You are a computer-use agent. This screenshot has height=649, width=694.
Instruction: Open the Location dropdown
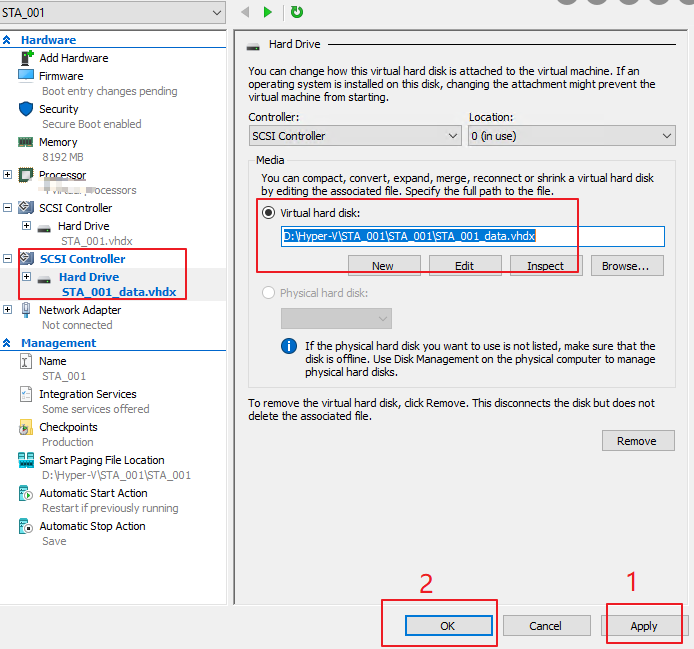point(571,136)
